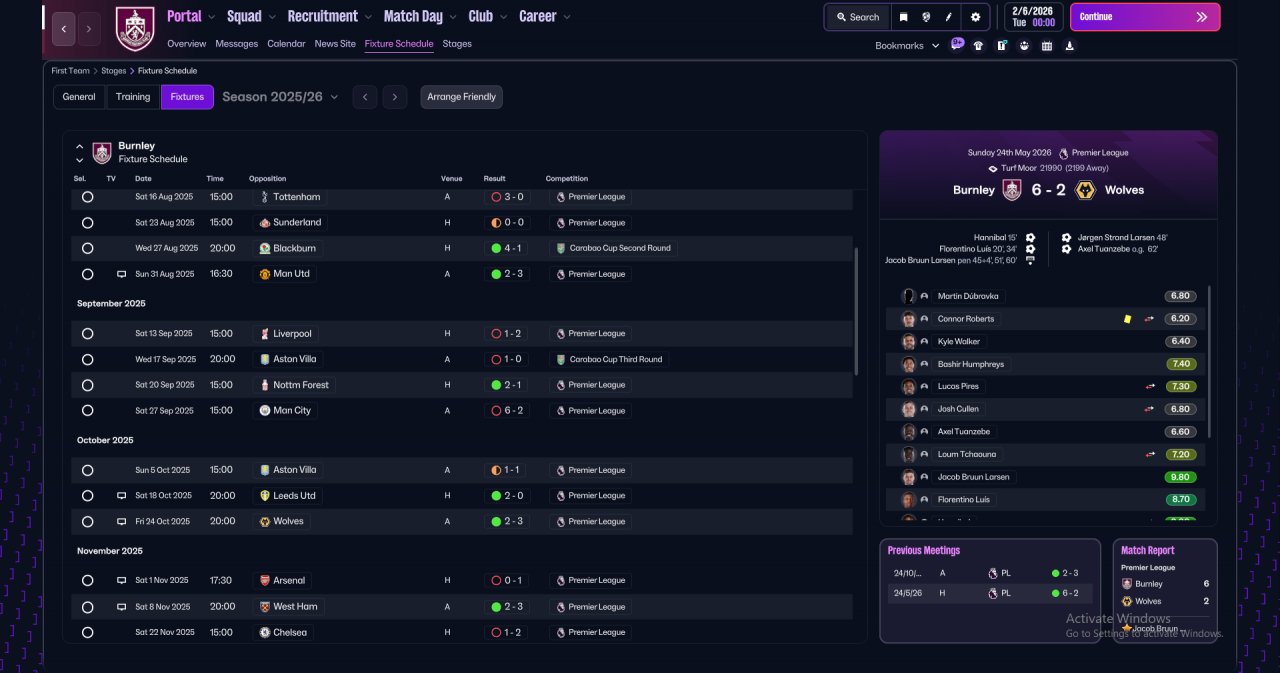Image resolution: width=1280 pixels, height=673 pixels.
Task: Open the bookmark flag icon next to Search
Action: tap(903, 17)
